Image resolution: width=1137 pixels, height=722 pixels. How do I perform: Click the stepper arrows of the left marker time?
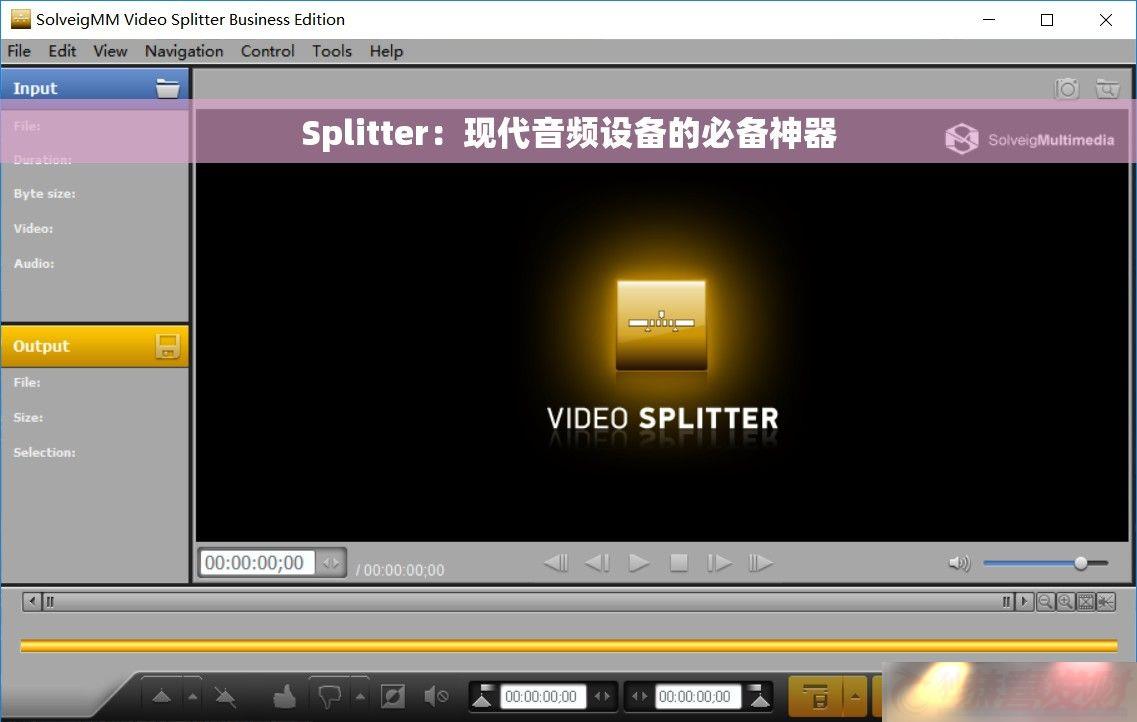pos(602,697)
